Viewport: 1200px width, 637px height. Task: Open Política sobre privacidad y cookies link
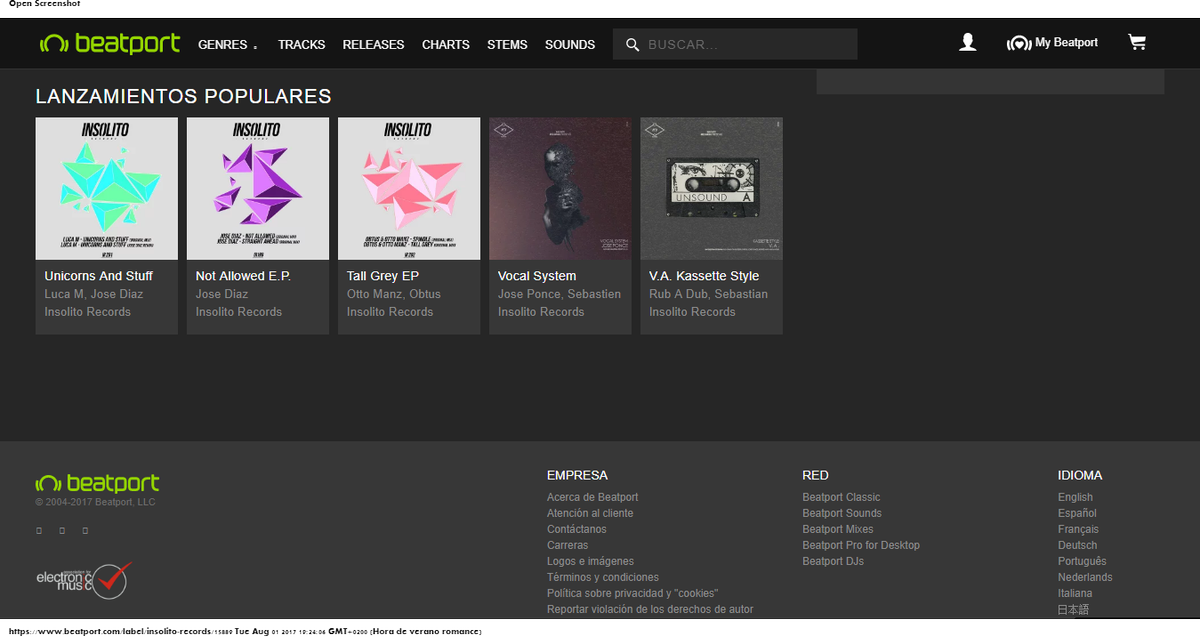pyautogui.click(x=632, y=593)
